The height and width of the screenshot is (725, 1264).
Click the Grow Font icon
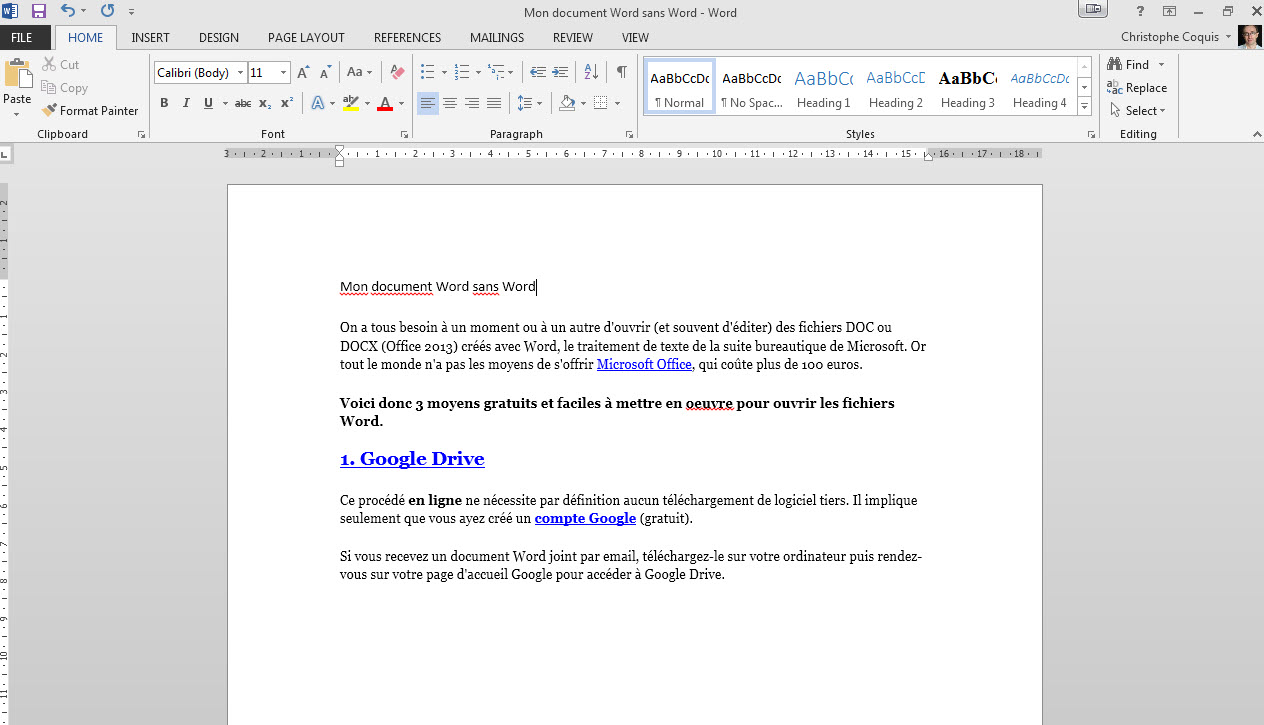(x=304, y=73)
